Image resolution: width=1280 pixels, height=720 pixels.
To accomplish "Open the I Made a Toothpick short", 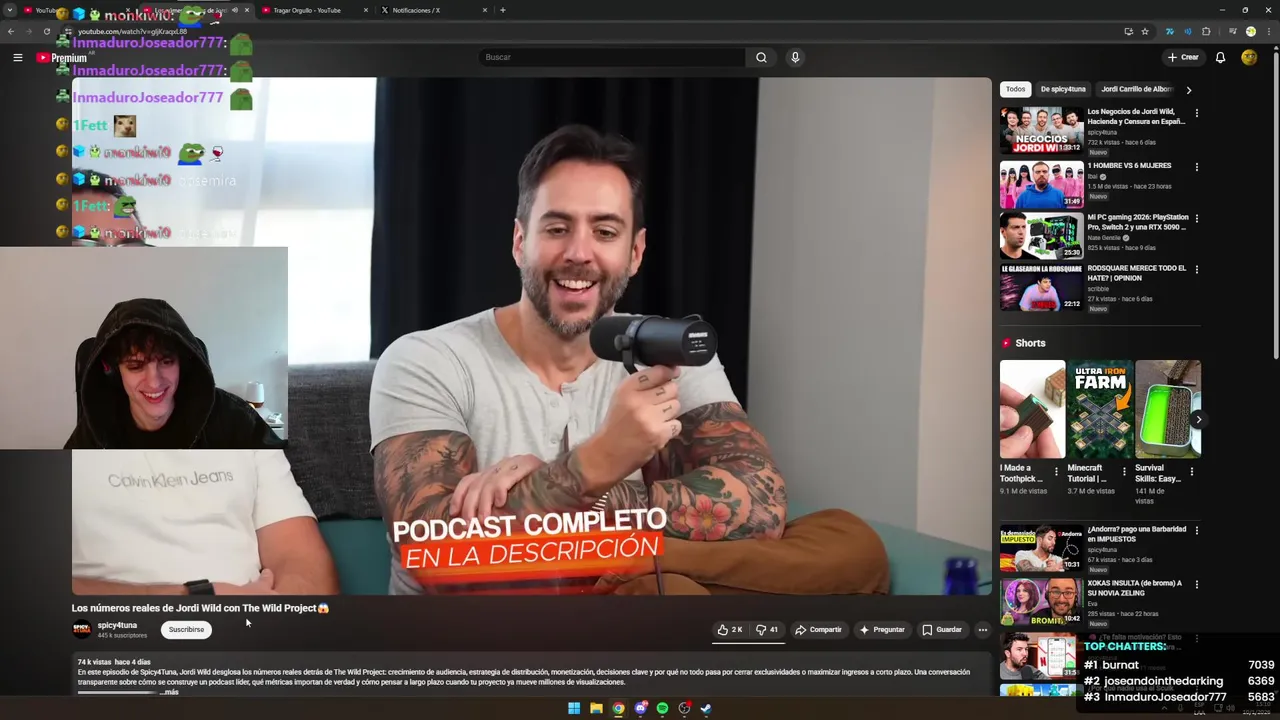I will [1032, 409].
